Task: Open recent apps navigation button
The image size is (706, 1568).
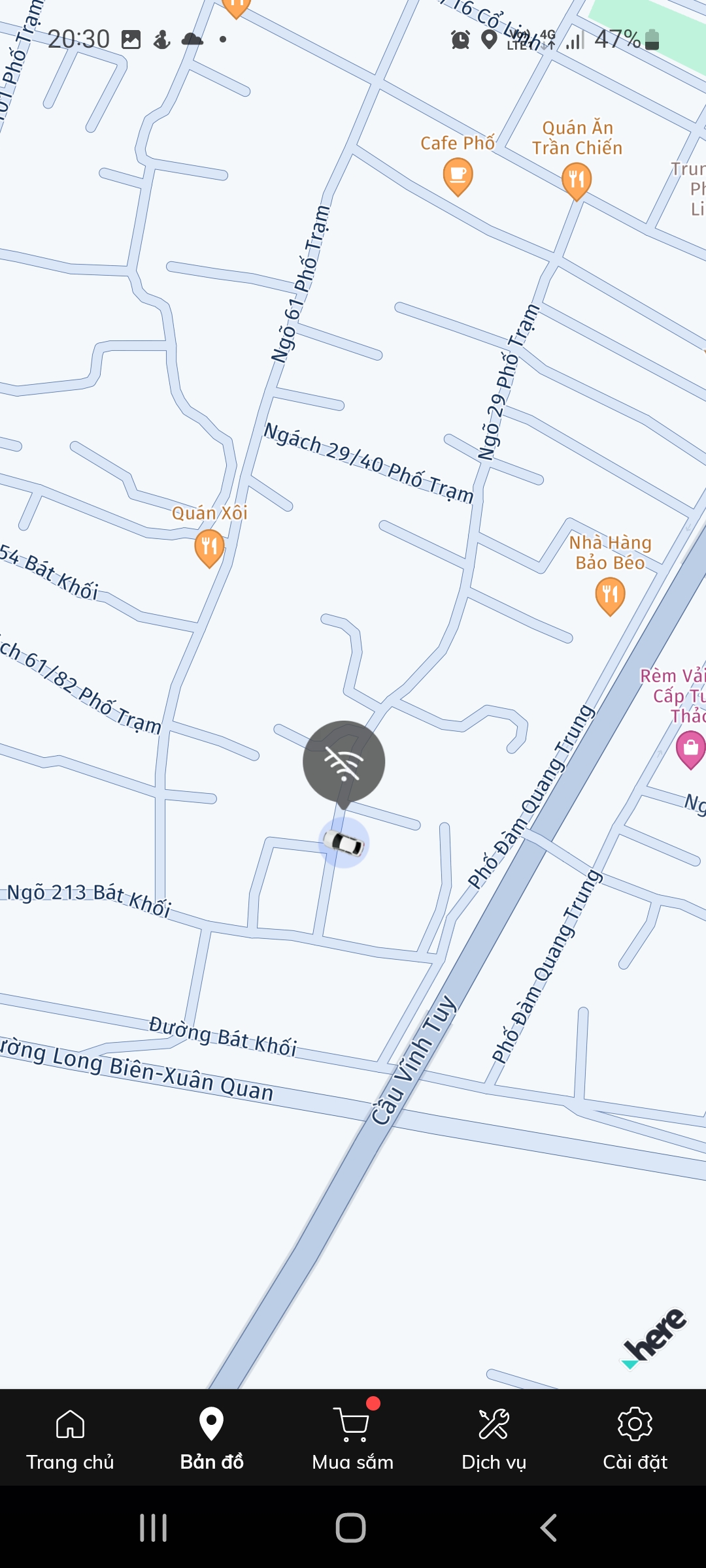Action: [154, 1527]
